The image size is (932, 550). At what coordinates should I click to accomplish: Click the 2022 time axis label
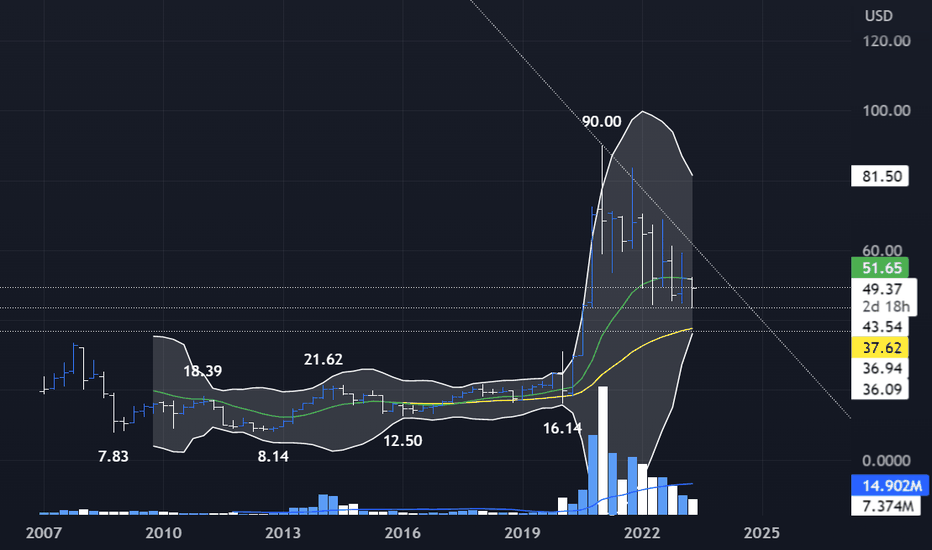point(642,533)
